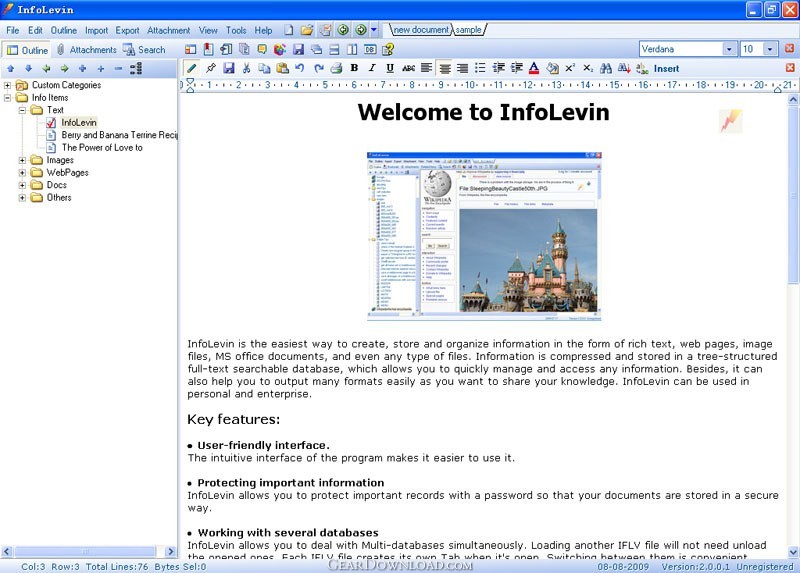This screenshot has width=800, height=573.
Task: Open the navigation history dropdown arrow
Action: point(374,30)
